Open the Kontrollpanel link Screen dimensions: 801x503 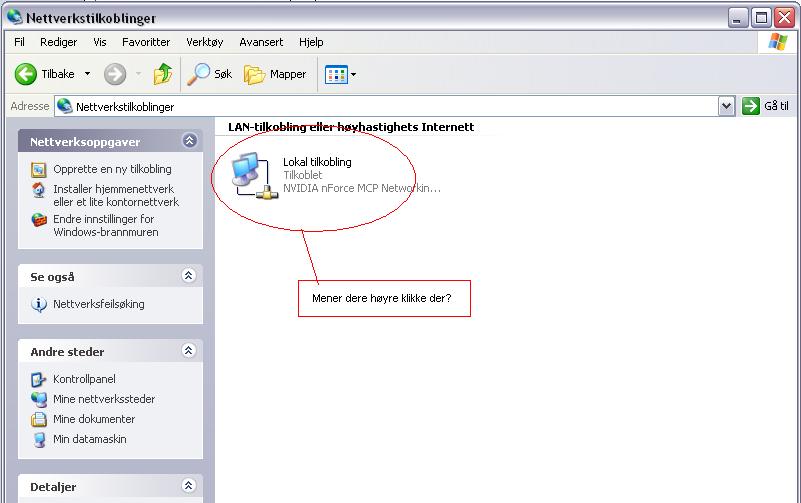point(84,379)
